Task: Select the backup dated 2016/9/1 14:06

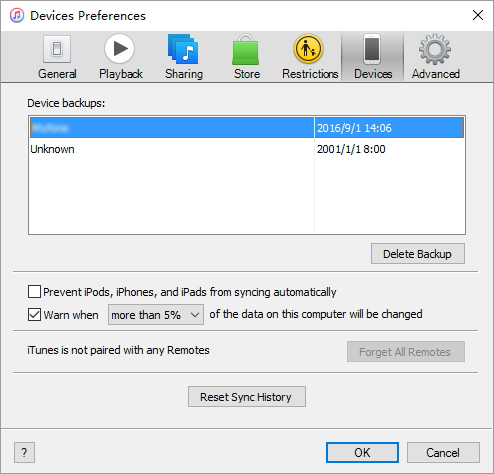Action: (247, 127)
